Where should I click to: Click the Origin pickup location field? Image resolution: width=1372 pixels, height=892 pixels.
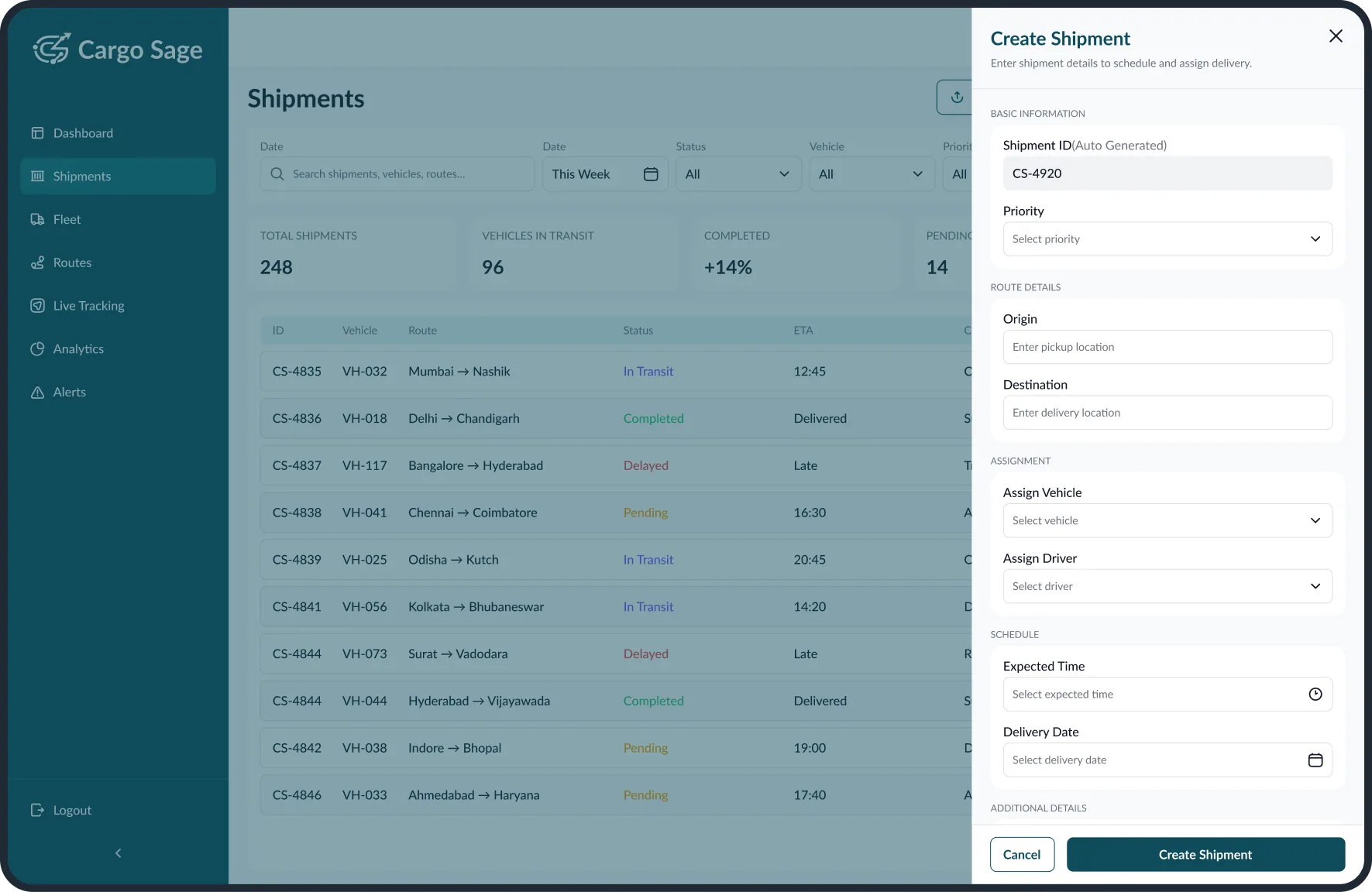[x=1167, y=347]
